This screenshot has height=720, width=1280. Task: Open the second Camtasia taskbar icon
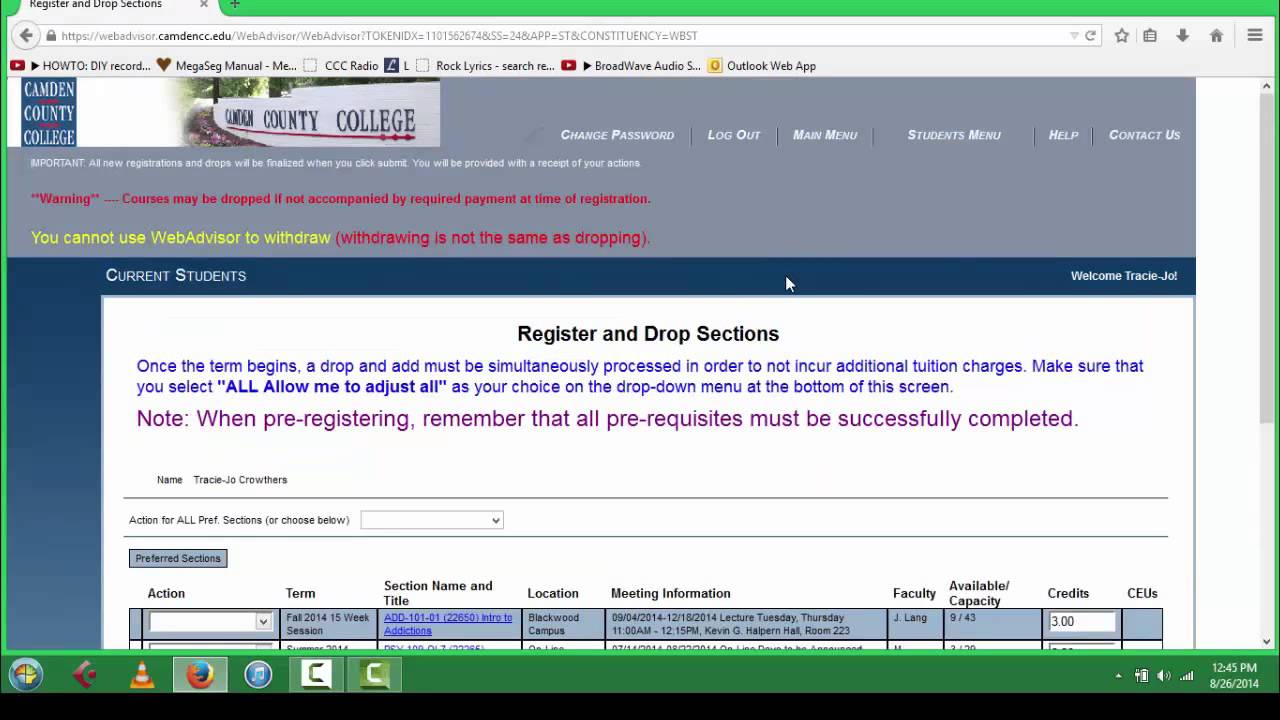[x=374, y=675]
